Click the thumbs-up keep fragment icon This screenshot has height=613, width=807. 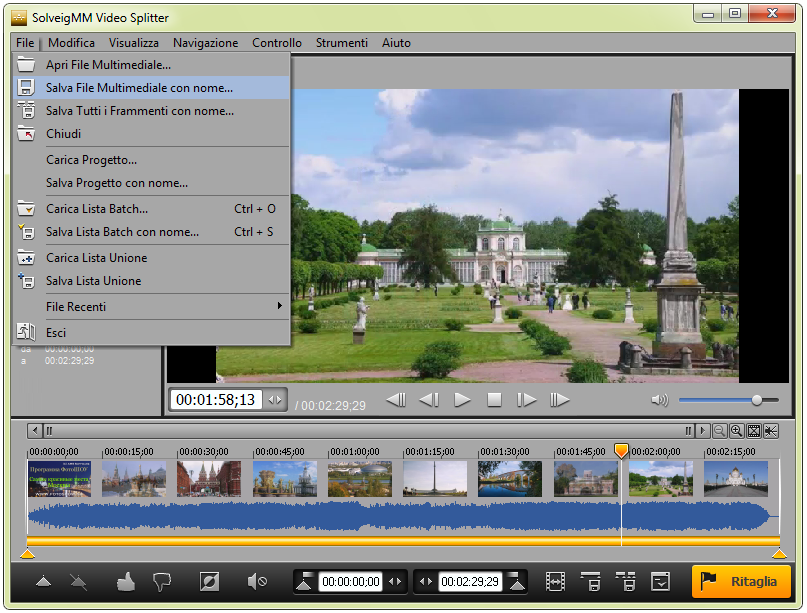[126, 582]
